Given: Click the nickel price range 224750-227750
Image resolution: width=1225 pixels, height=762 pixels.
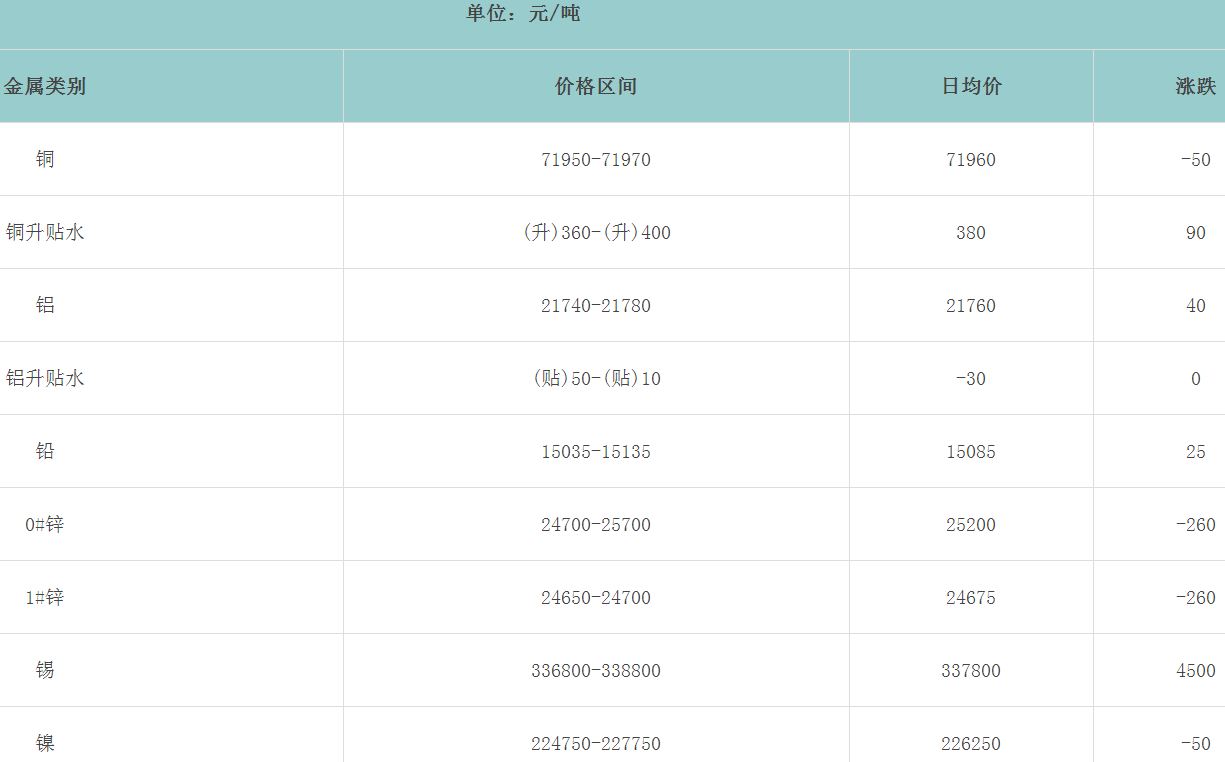Looking at the screenshot, I should 596,744.
